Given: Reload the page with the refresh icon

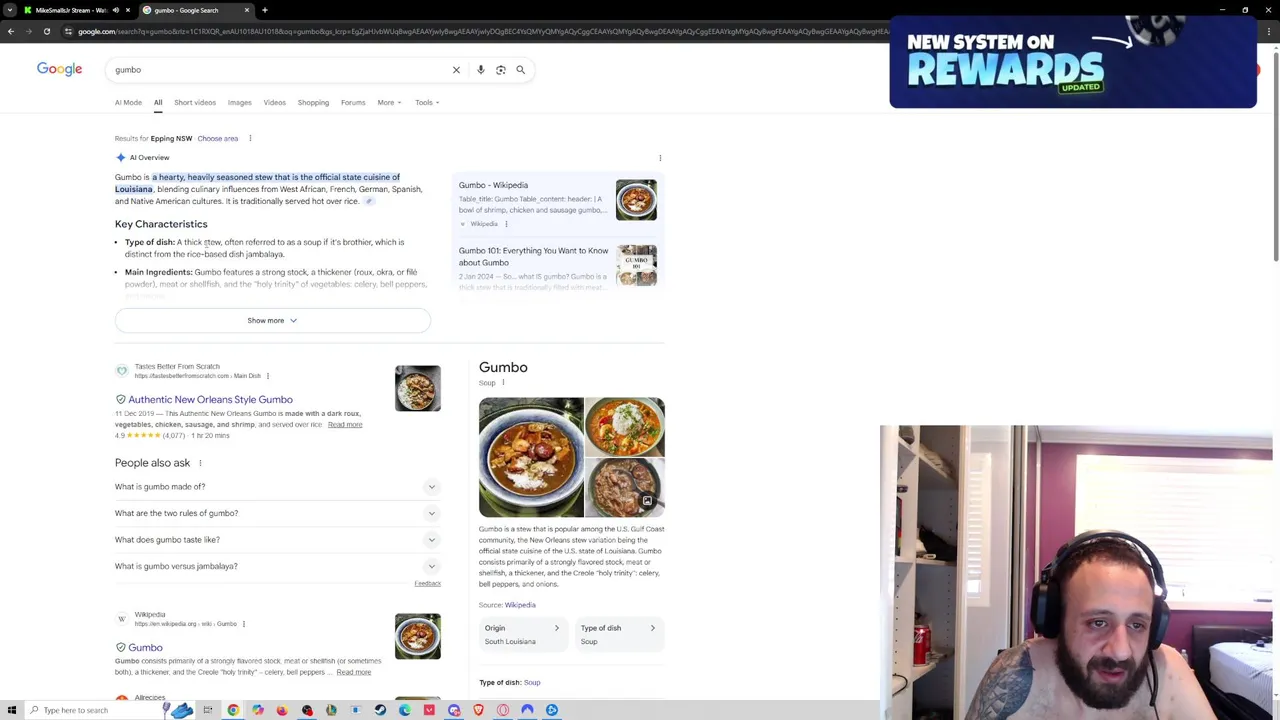Looking at the screenshot, I should pos(47,31).
